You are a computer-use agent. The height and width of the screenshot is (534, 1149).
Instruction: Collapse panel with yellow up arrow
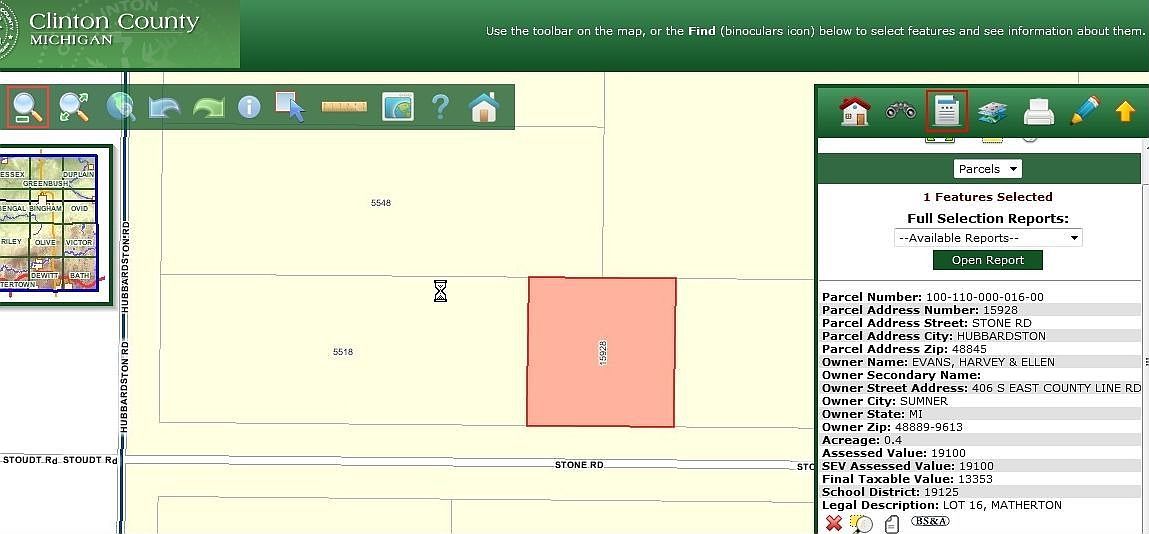[x=1125, y=112]
